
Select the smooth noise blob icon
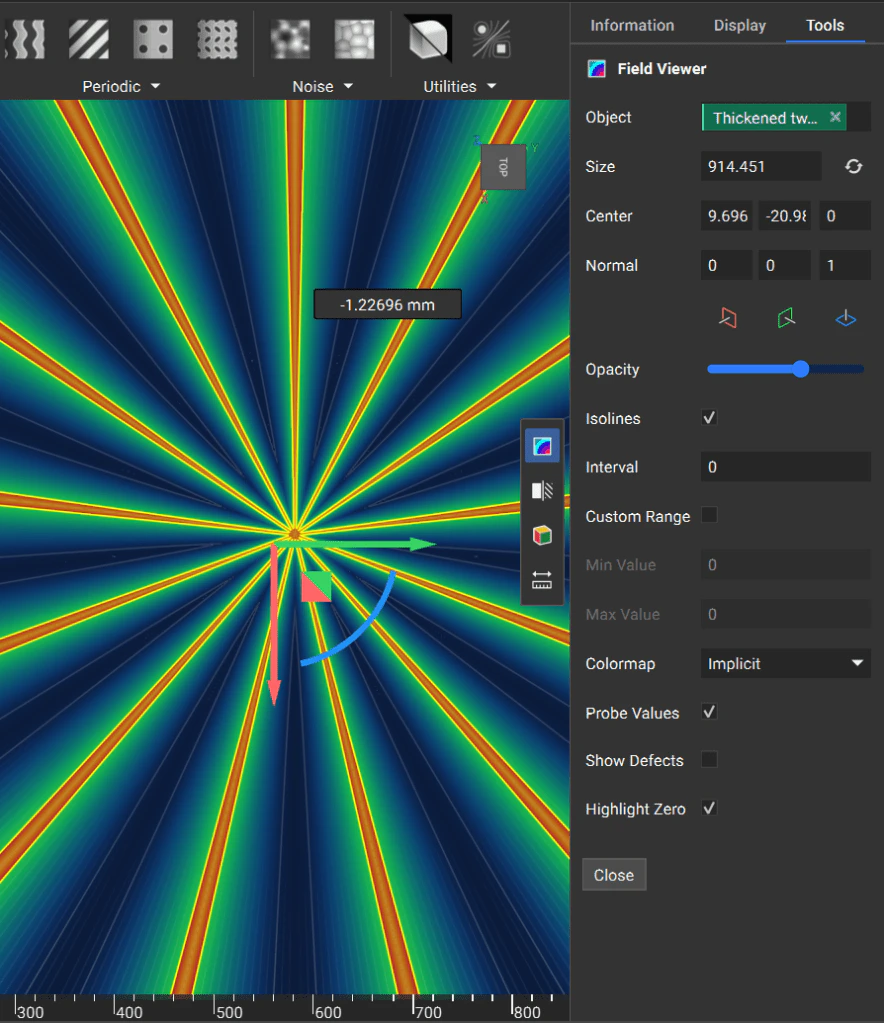click(290, 39)
